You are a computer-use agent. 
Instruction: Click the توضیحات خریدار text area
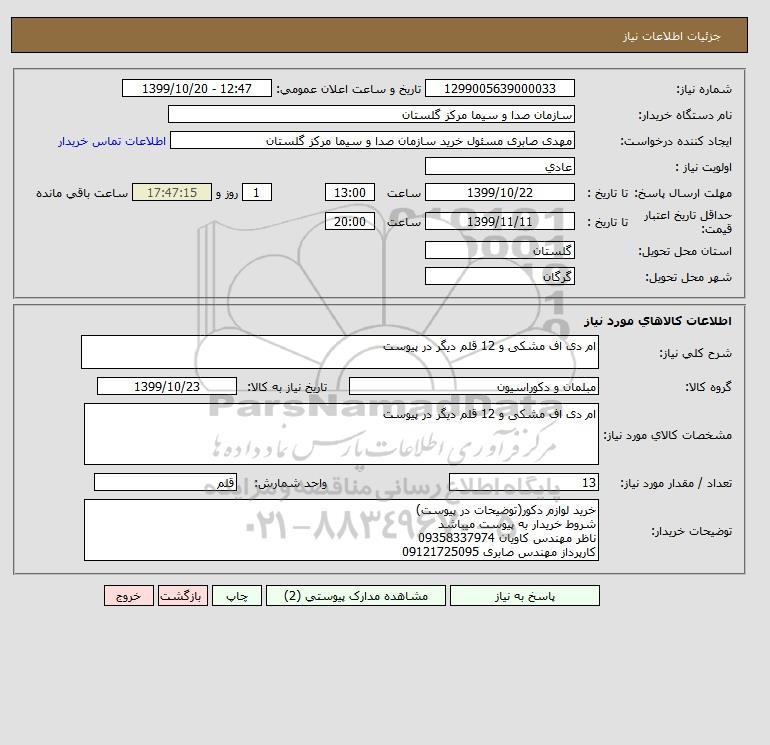(x=341, y=530)
